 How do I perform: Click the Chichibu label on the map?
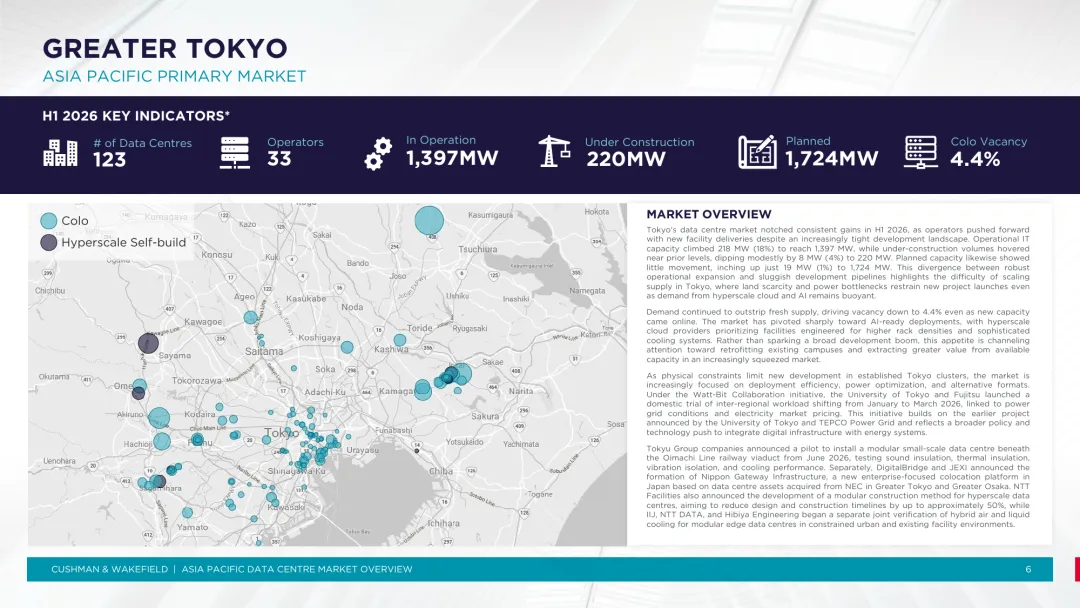click(50, 291)
